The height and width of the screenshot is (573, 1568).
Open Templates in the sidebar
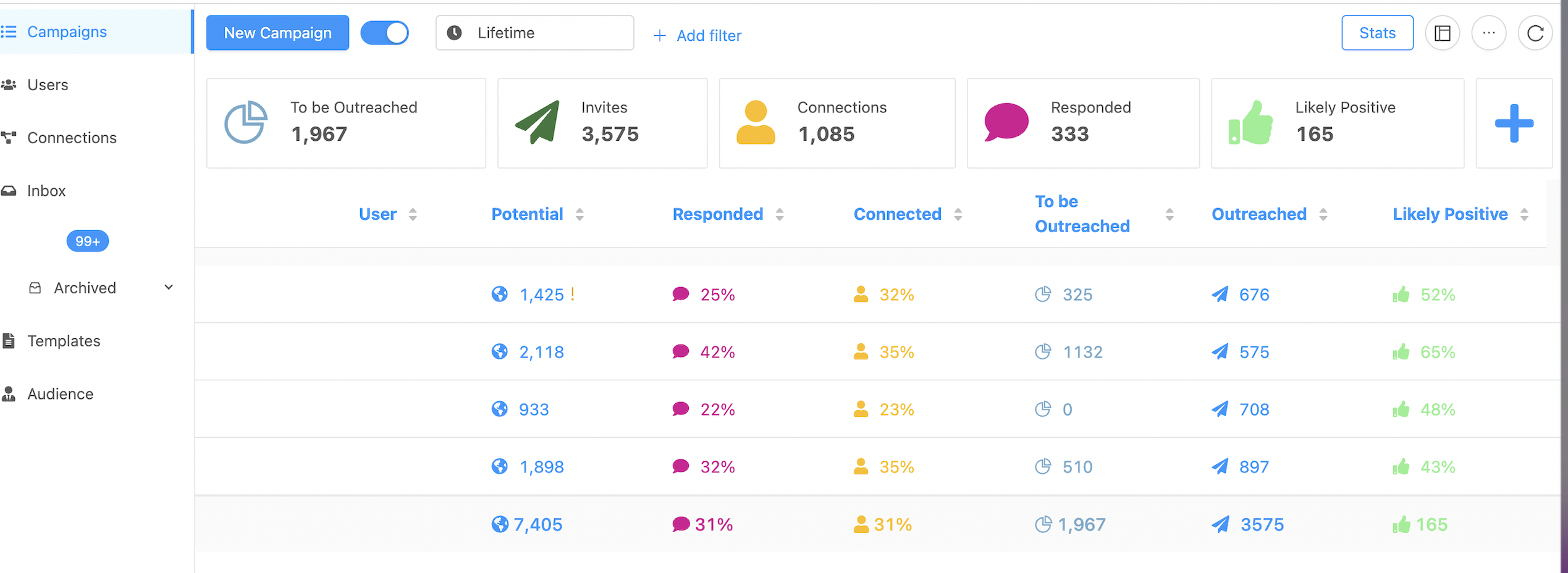click(63, 341)
